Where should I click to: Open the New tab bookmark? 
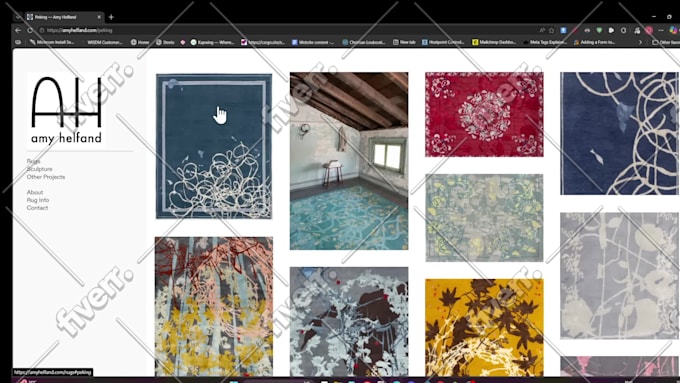tap(404, 42)
